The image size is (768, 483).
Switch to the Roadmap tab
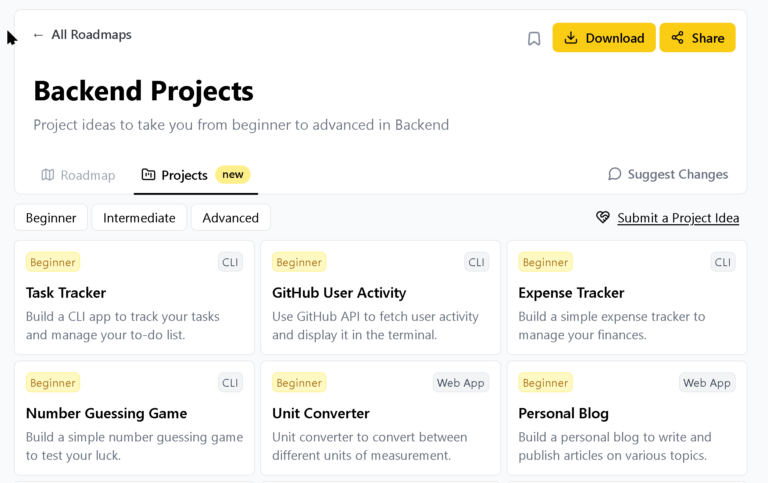click(78, 175)
